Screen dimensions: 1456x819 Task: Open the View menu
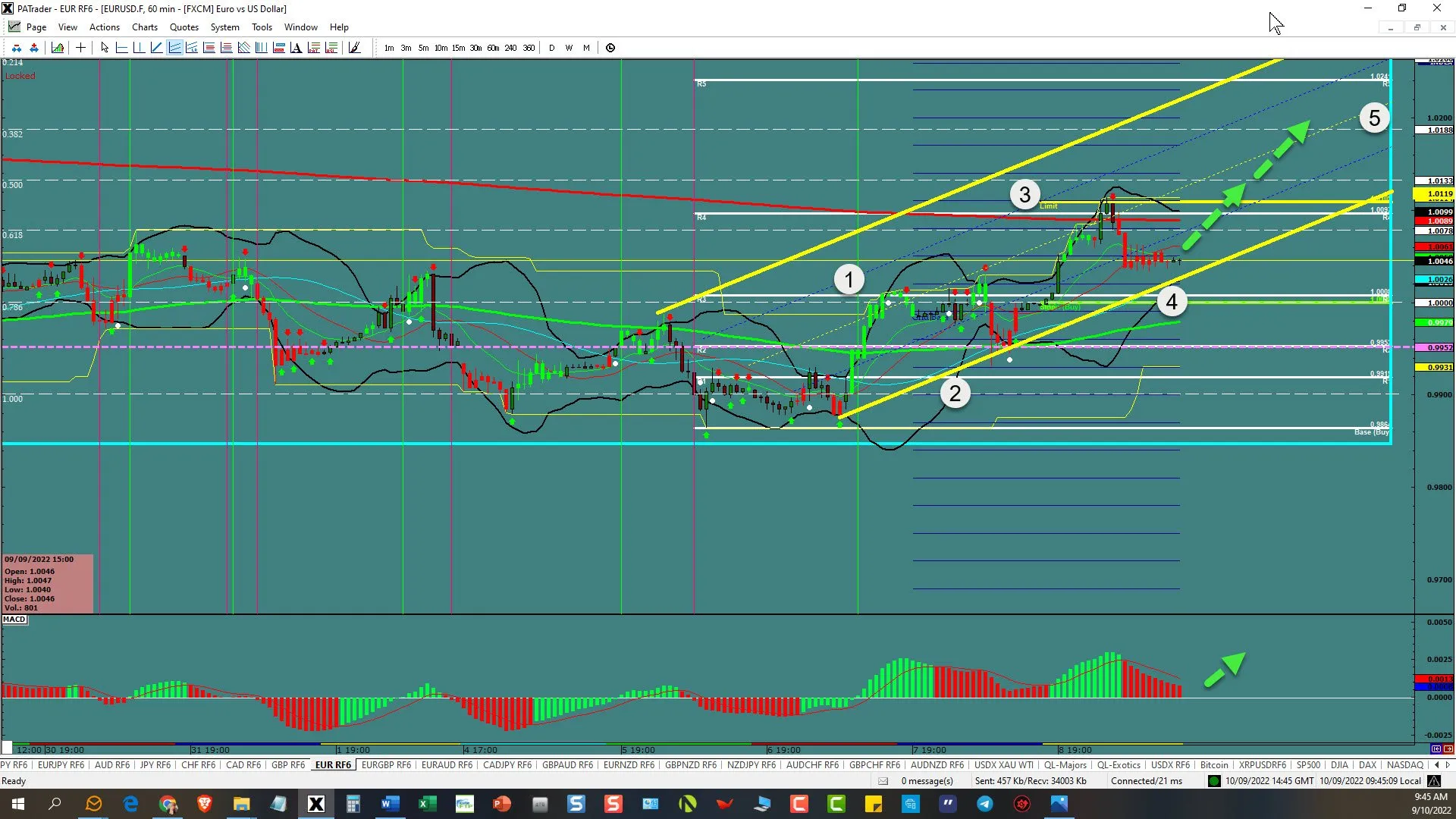click(67, 27)
